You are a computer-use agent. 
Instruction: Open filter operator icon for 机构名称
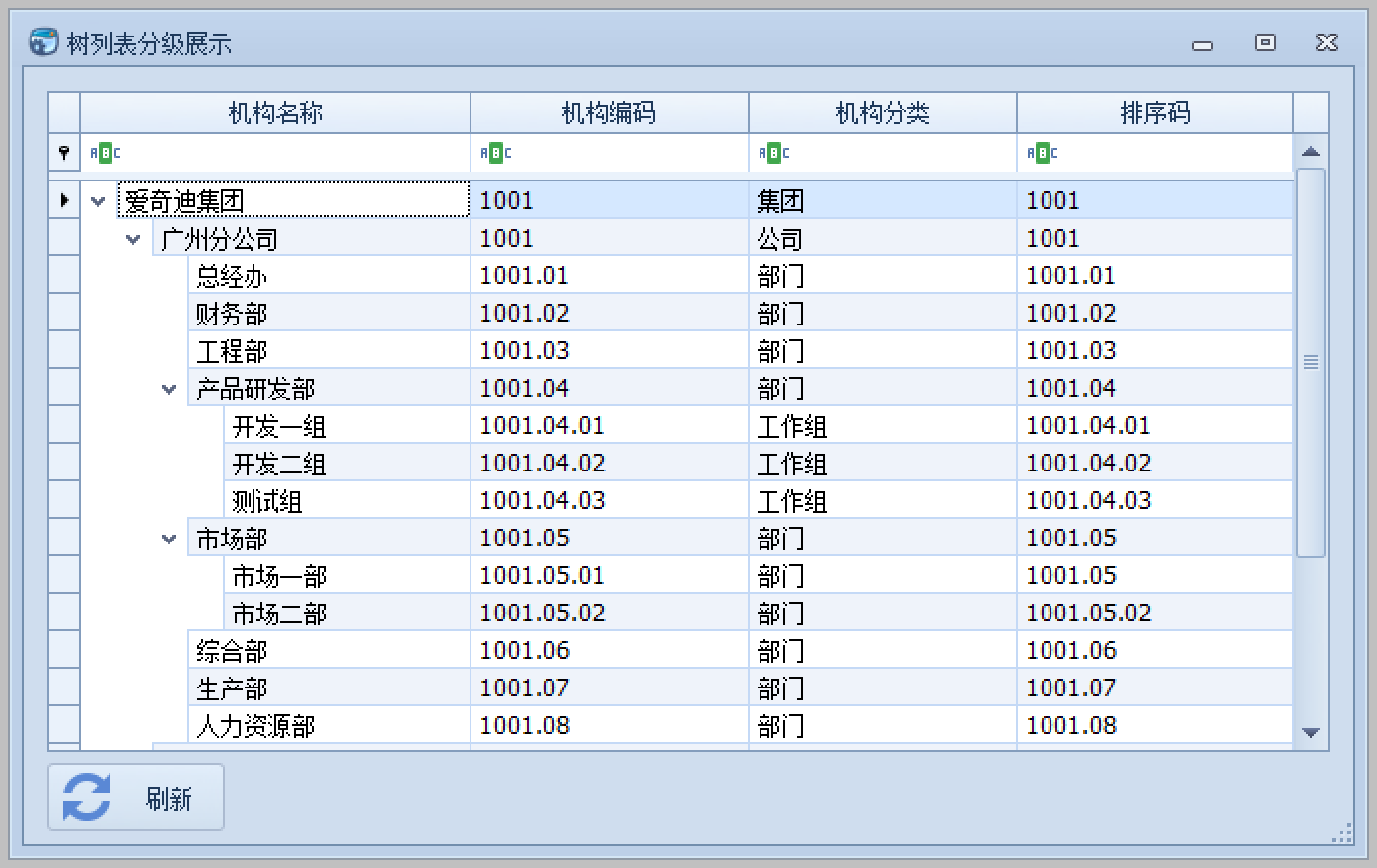(105, 153)
